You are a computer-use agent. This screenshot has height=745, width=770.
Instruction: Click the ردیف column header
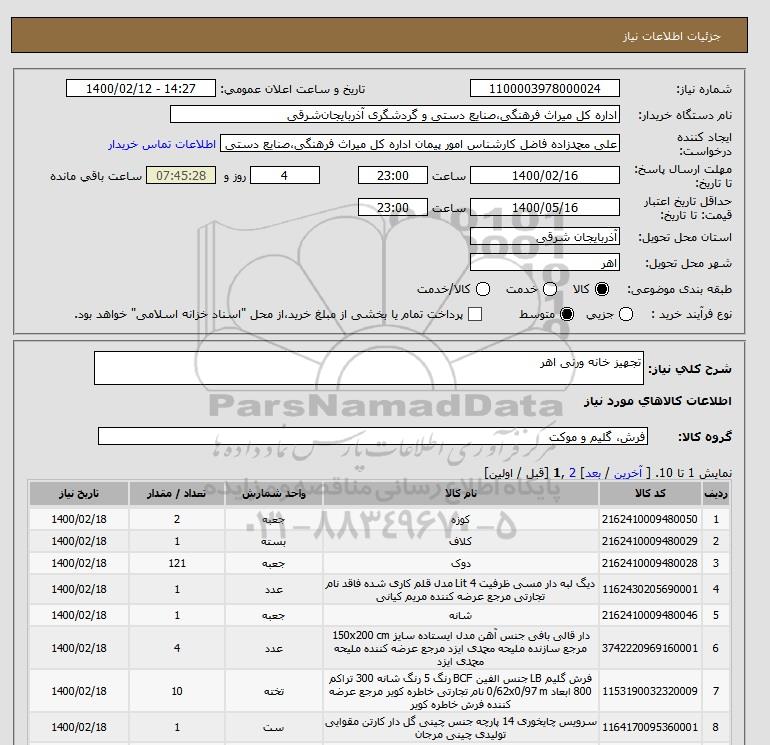(x=715, y=494)
